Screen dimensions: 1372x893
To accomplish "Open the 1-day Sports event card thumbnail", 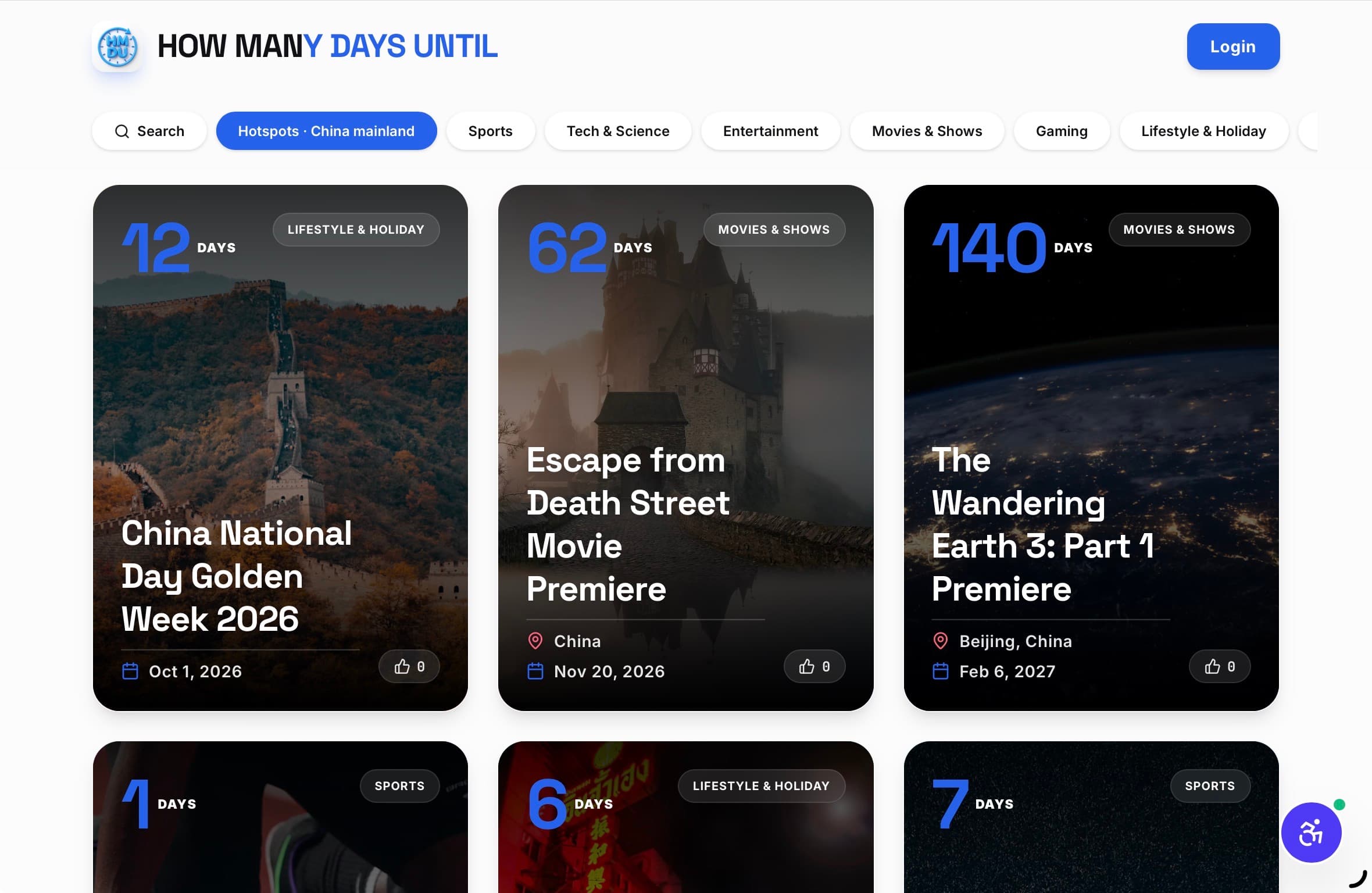I will (280, 817).
